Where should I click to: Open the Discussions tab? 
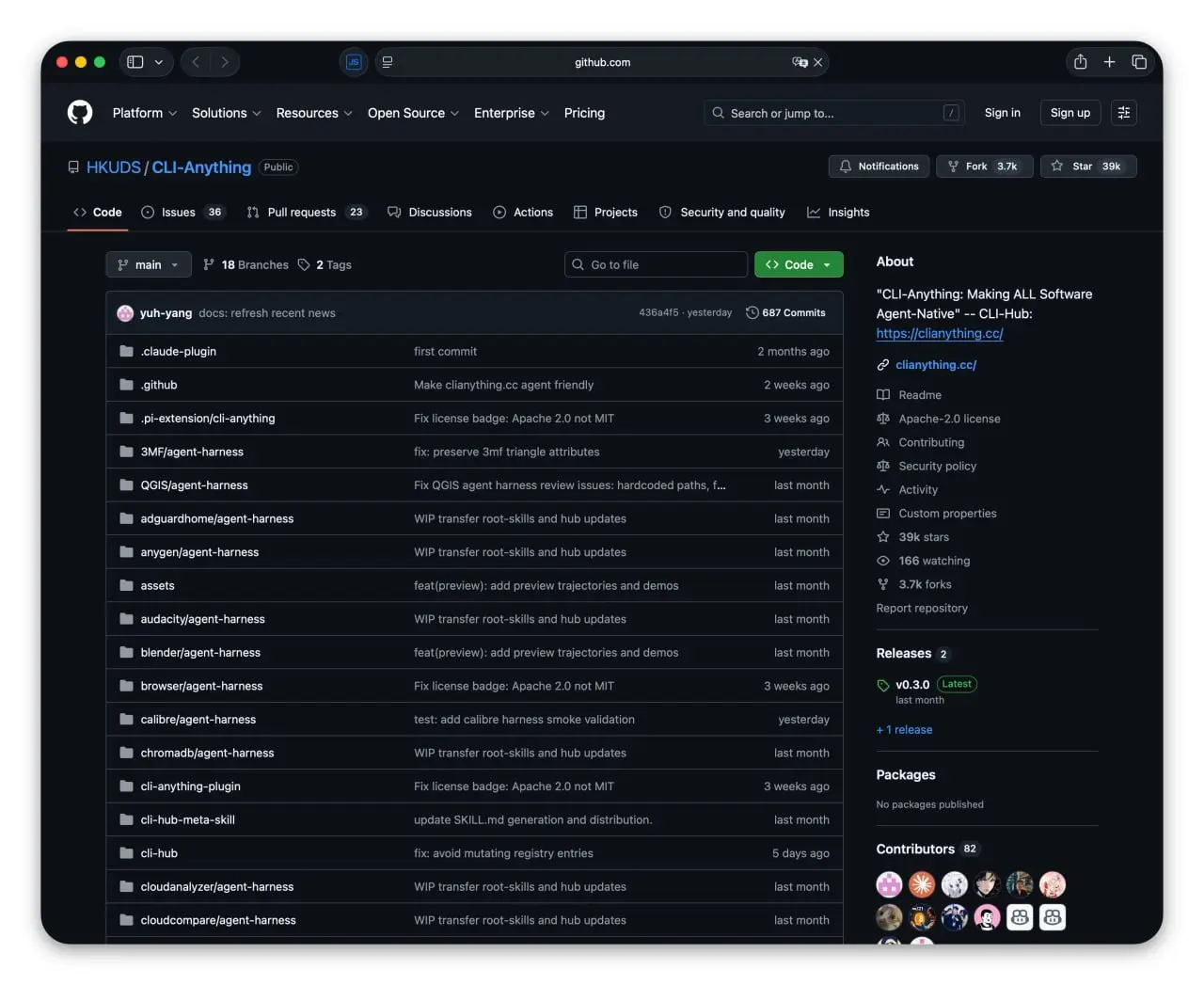point(430,213)
